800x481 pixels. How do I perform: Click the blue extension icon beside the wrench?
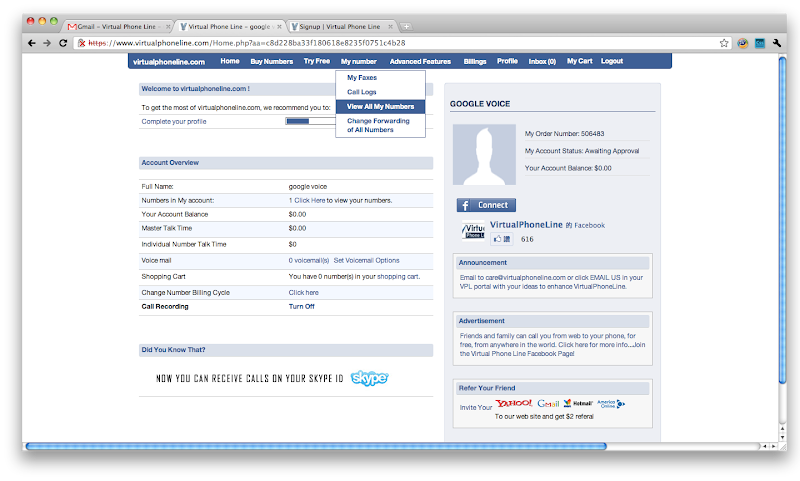(760, 43)
